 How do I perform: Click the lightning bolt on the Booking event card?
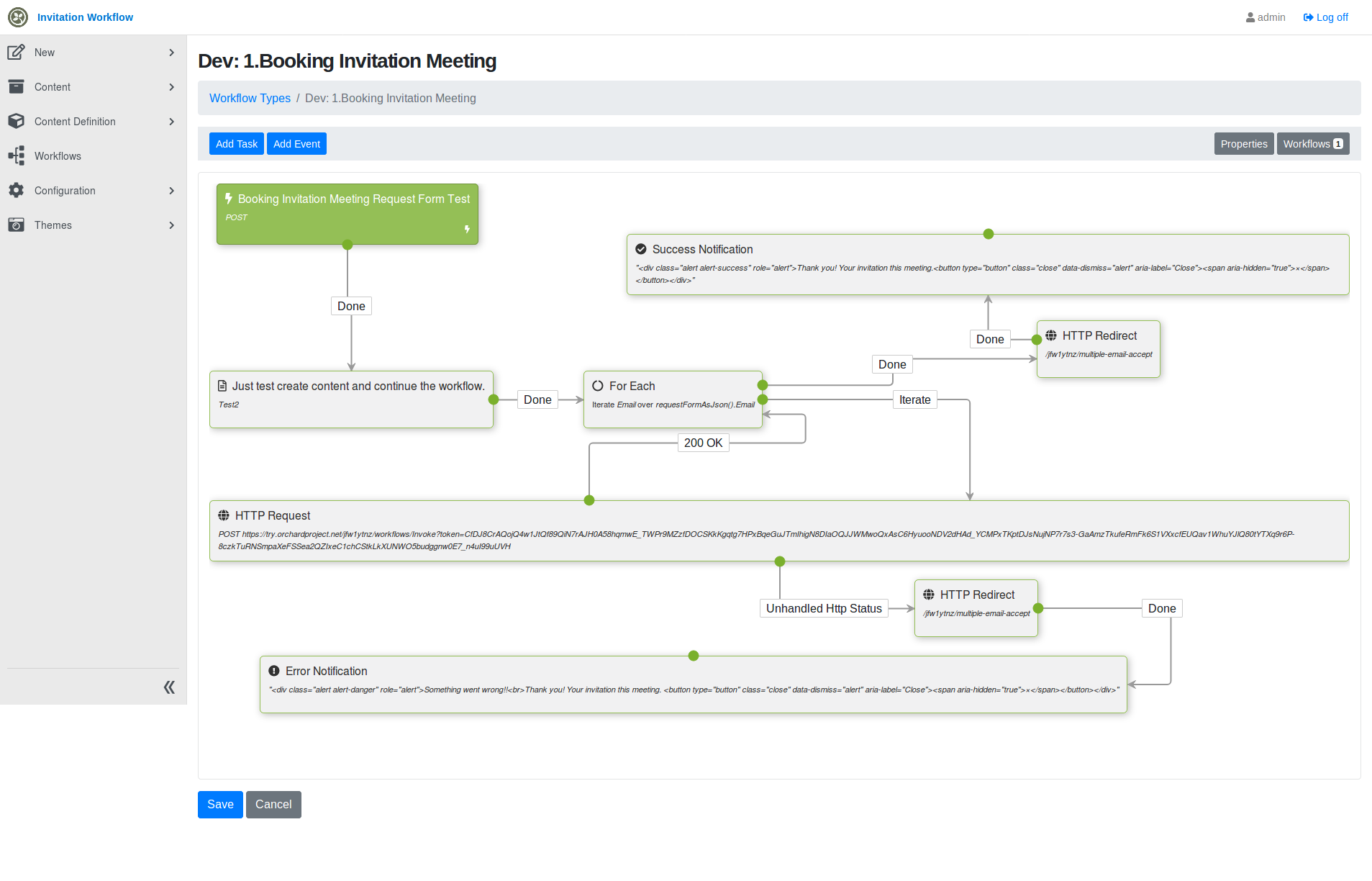229,199
